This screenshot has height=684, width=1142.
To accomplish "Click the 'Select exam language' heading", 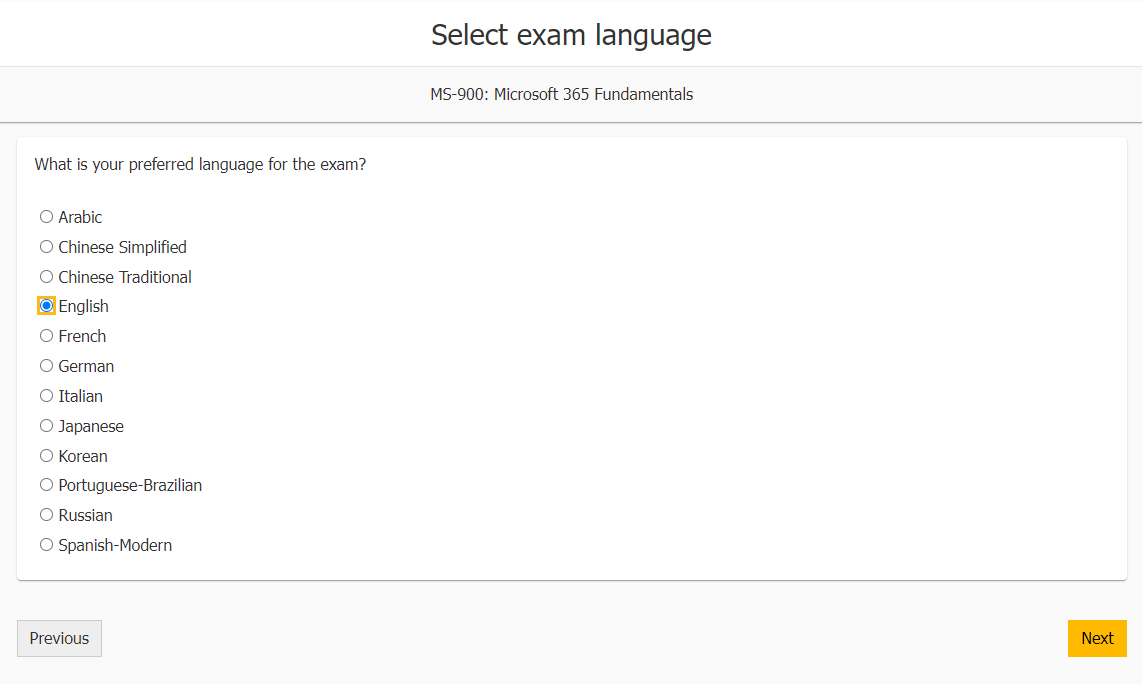I will 571,35.
